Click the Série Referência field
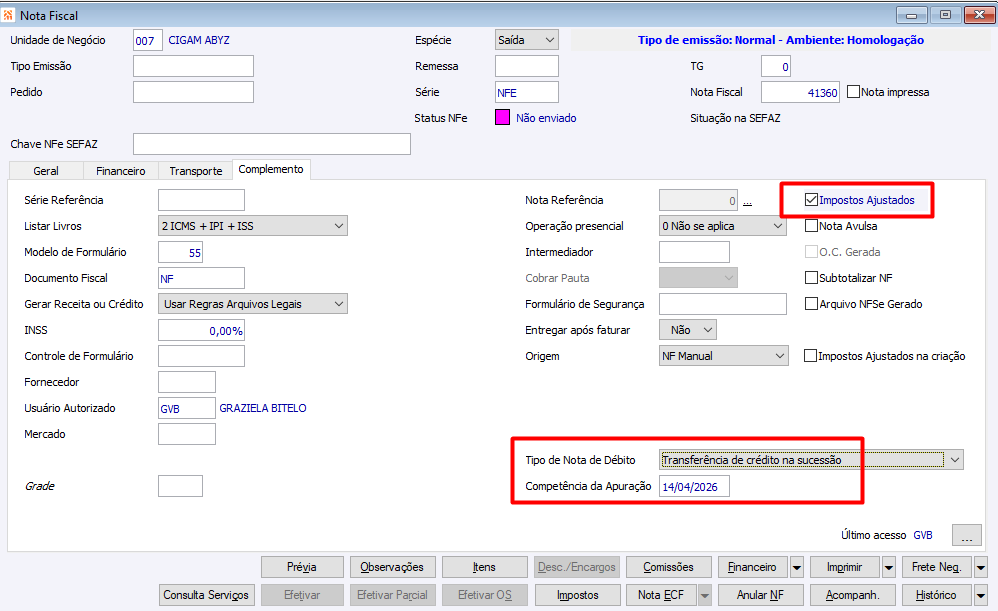Image resolution: width=998 pixels, height=611 pixels. 201,200
